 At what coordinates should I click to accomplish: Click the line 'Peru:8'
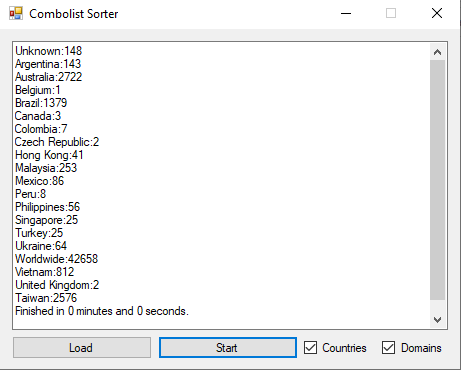tap(31, 194)
